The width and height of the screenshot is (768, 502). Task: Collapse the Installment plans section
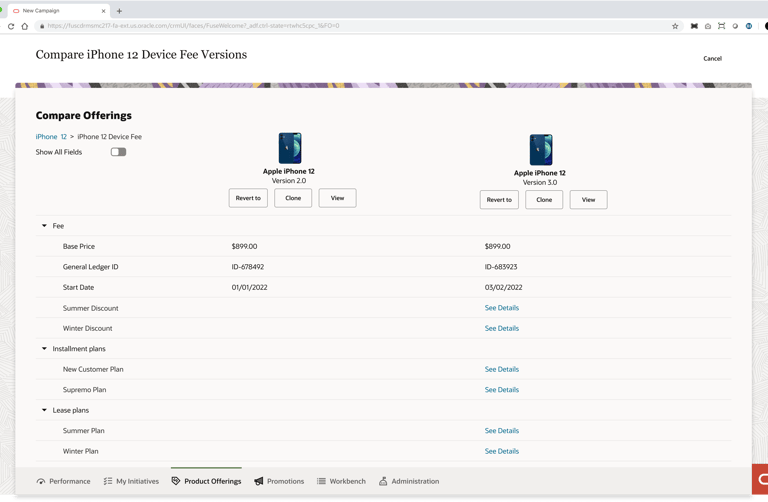[x=44, y=349]
